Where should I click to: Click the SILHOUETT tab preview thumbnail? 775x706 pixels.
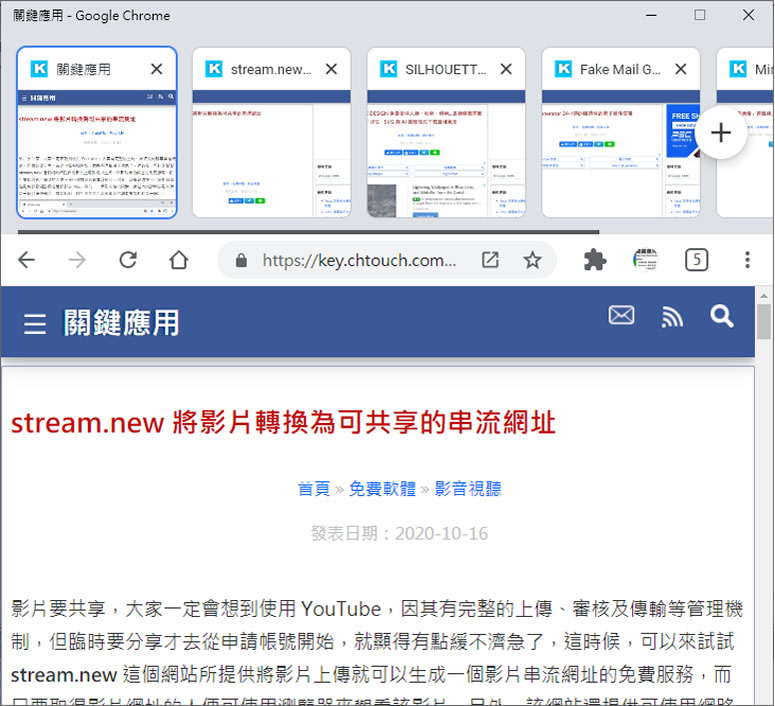pyautogui.click(x=446, y=153)
